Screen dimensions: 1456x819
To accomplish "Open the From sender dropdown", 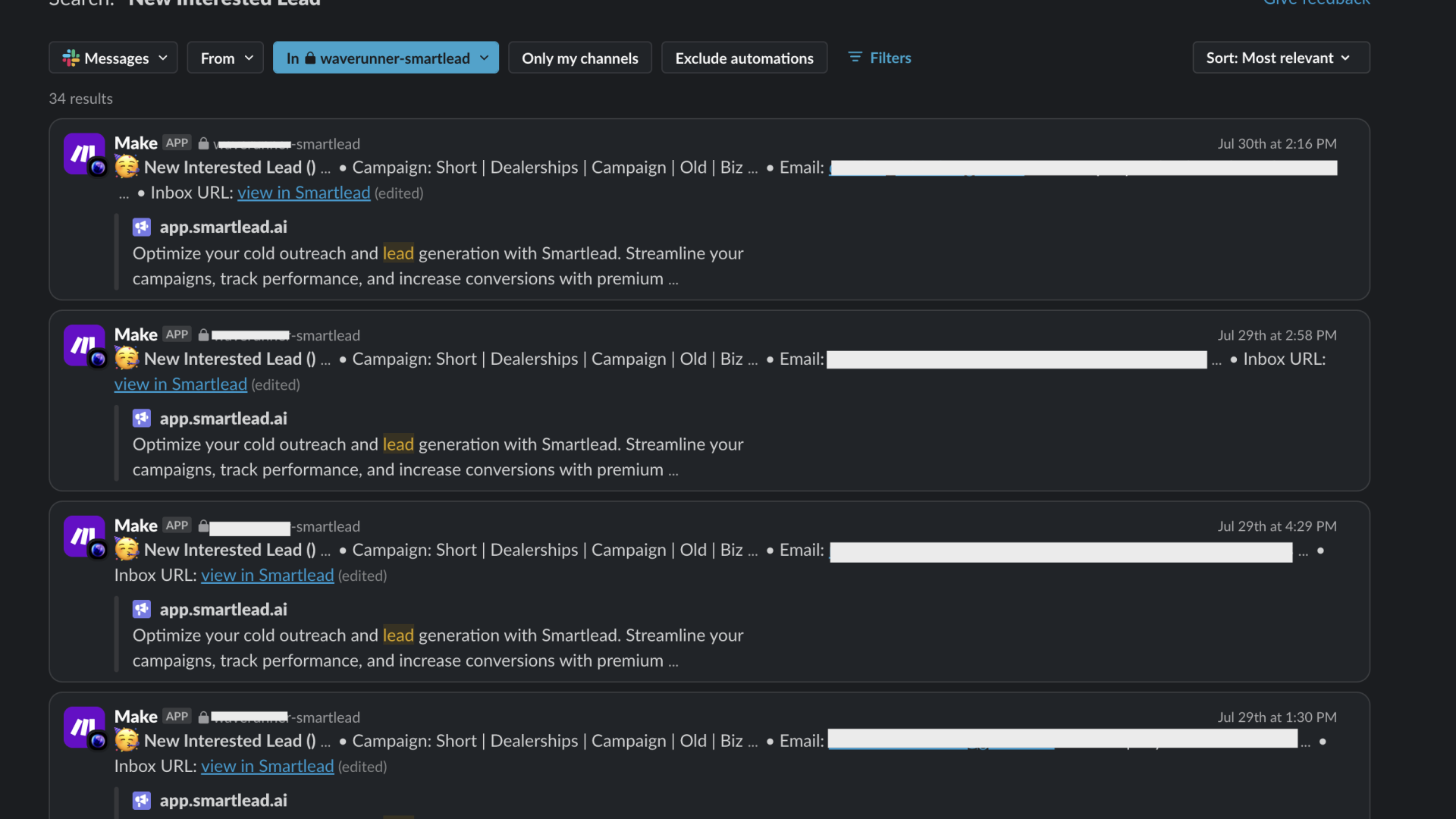I will [x=224, y=57].
